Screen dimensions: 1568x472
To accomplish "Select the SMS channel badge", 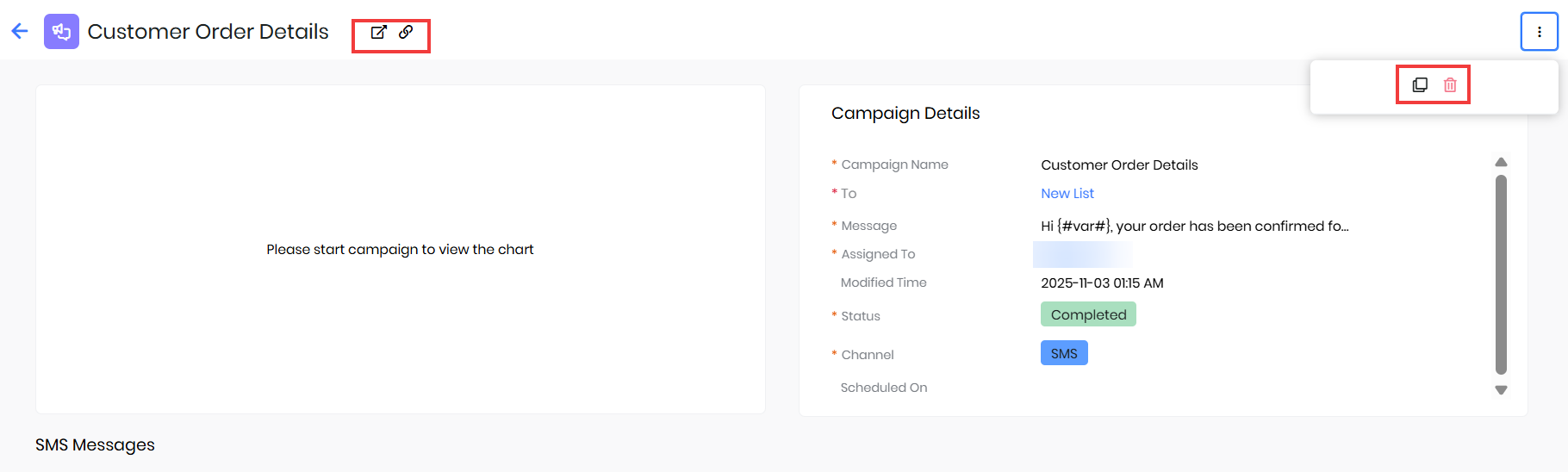I will tap(1064, 354).
